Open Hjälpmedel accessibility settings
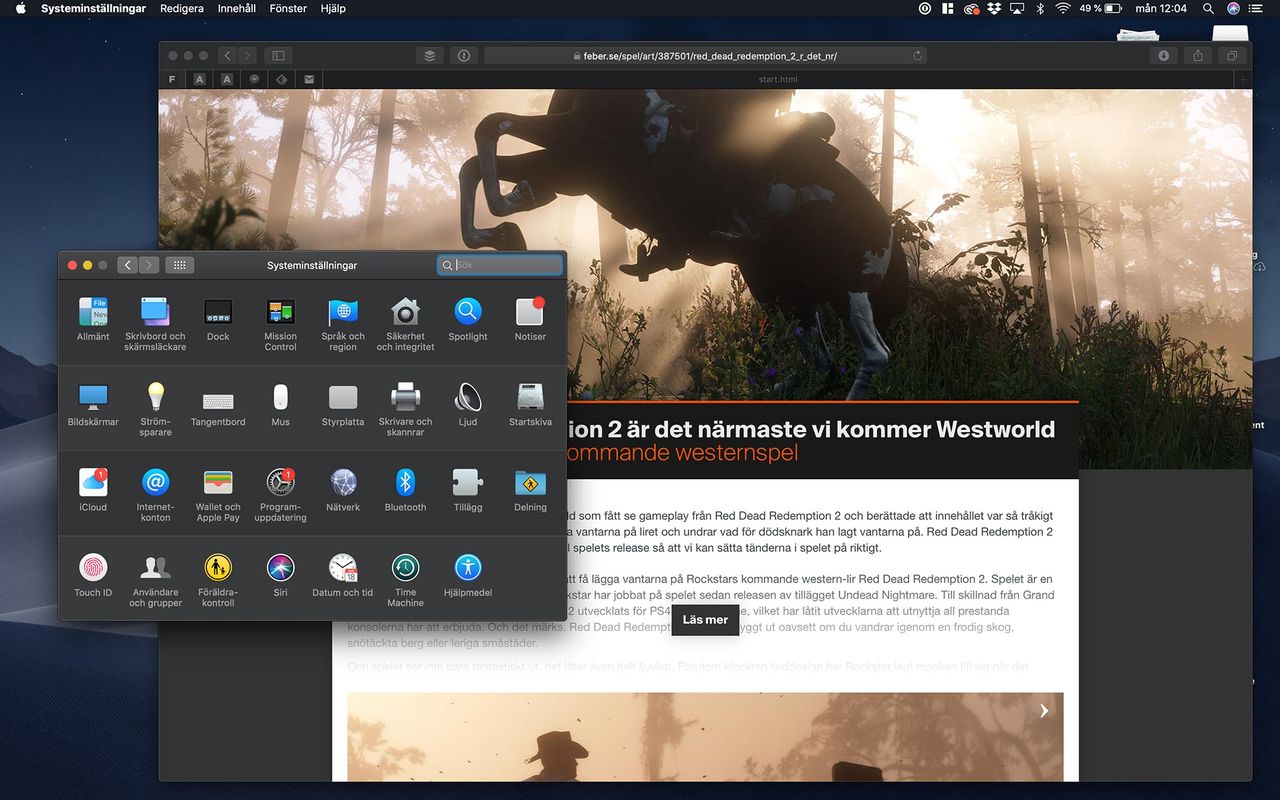 (468, 575)
